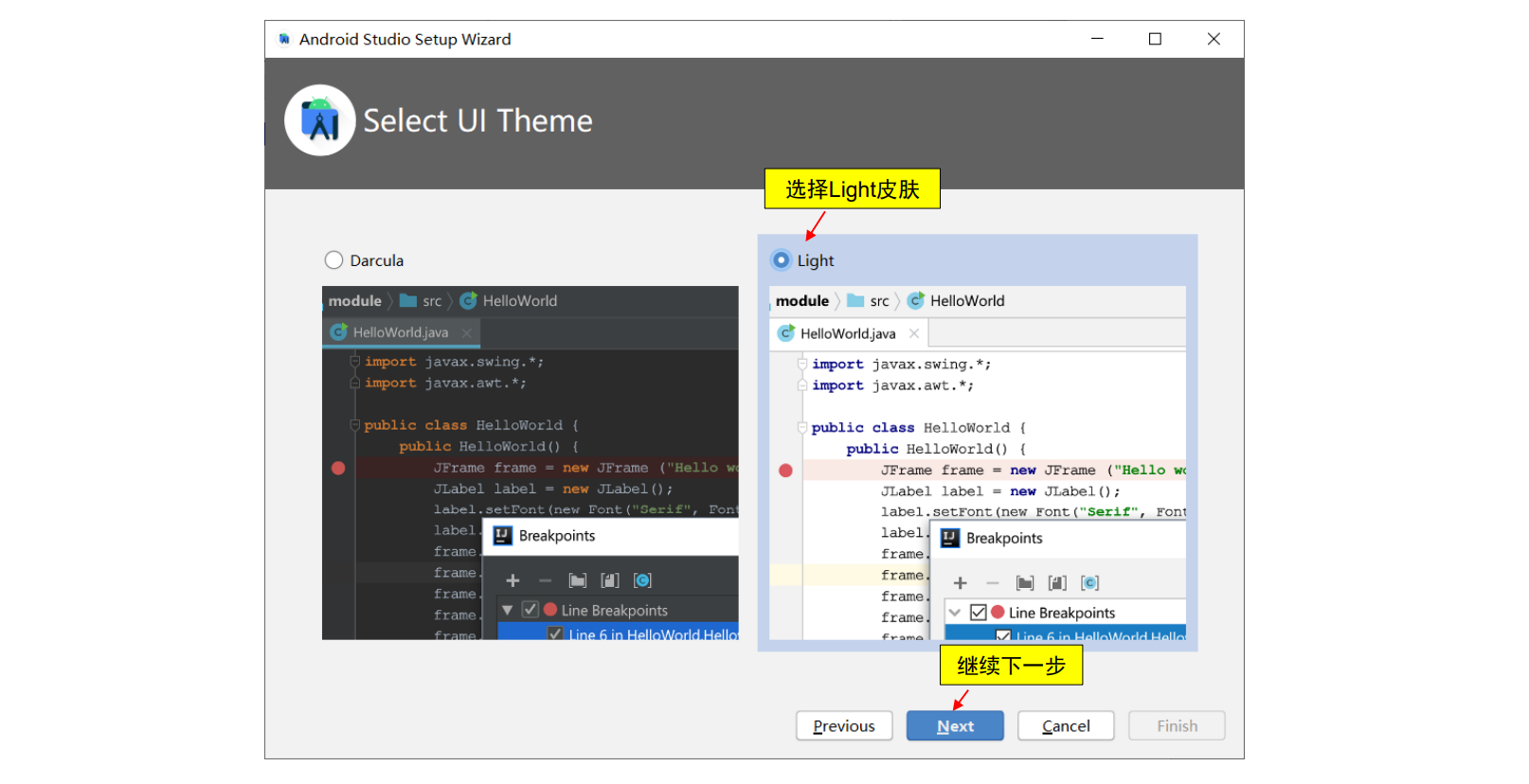Select the Light theme radio button
The height and width of the screenshot is (784, 1529).
781,260
